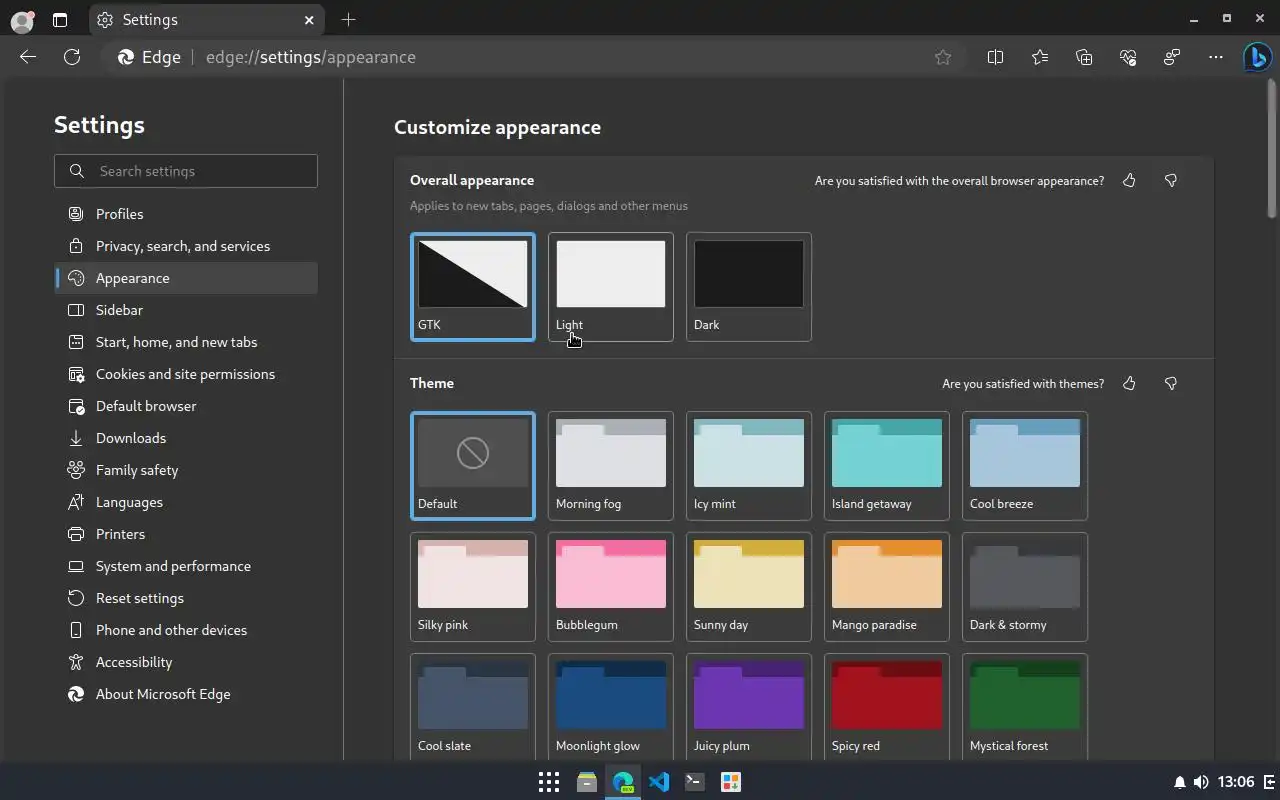This screenshot has height=800, width=1280.
Task: Open Collections icon in toolbar
Action: point(1084,57)
